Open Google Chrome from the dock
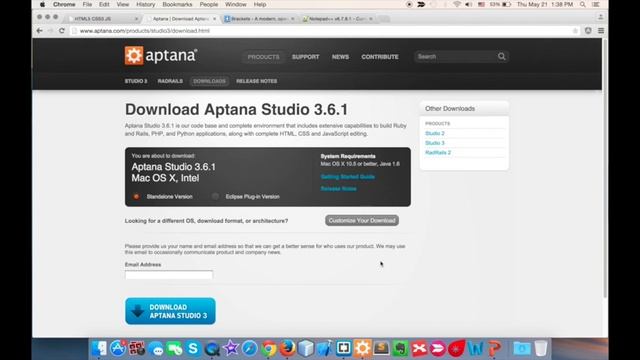The height and width of the screenshot is (360, 640). click(269, 348)
